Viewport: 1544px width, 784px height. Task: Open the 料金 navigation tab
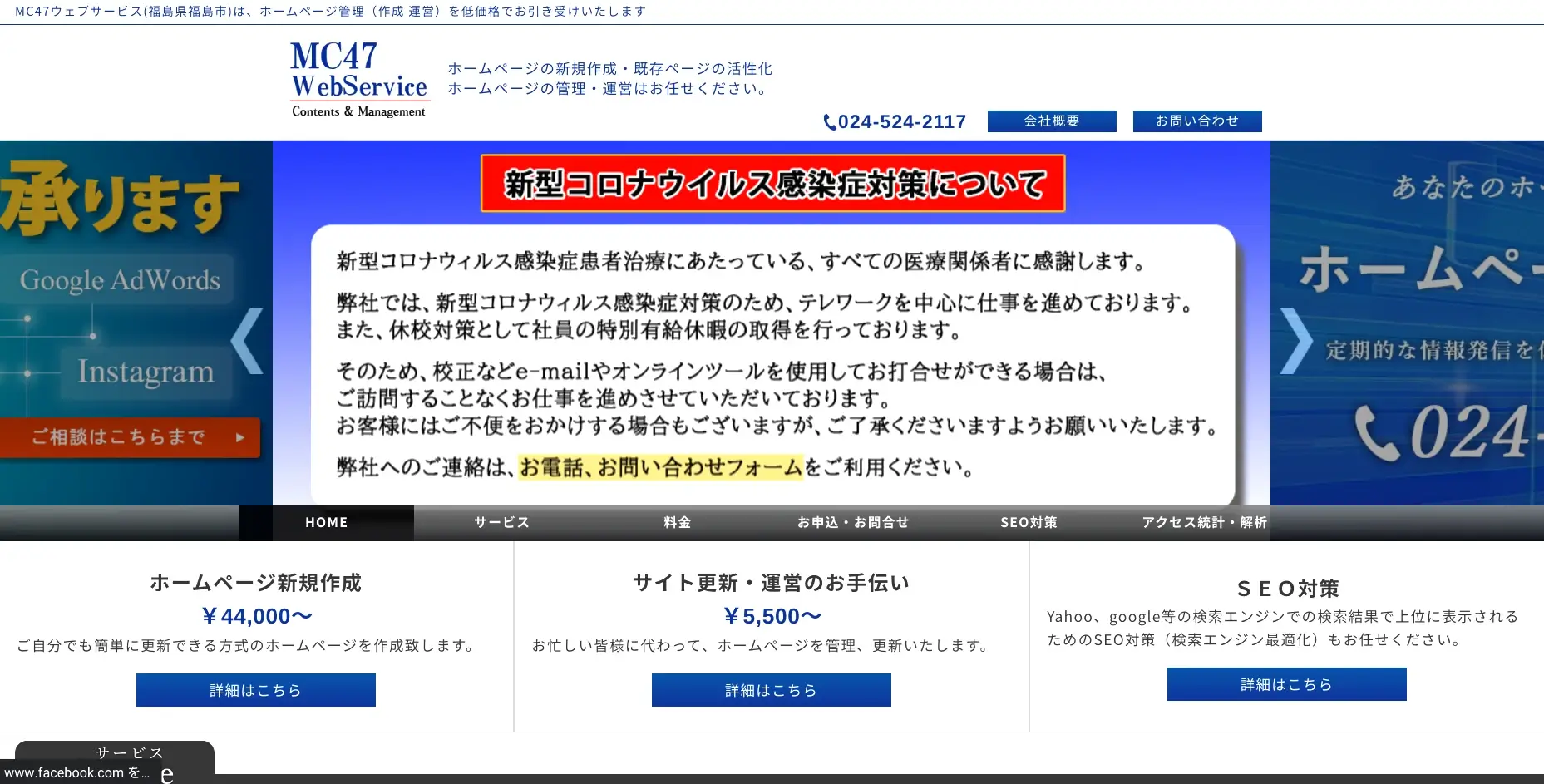pos(677,522)
